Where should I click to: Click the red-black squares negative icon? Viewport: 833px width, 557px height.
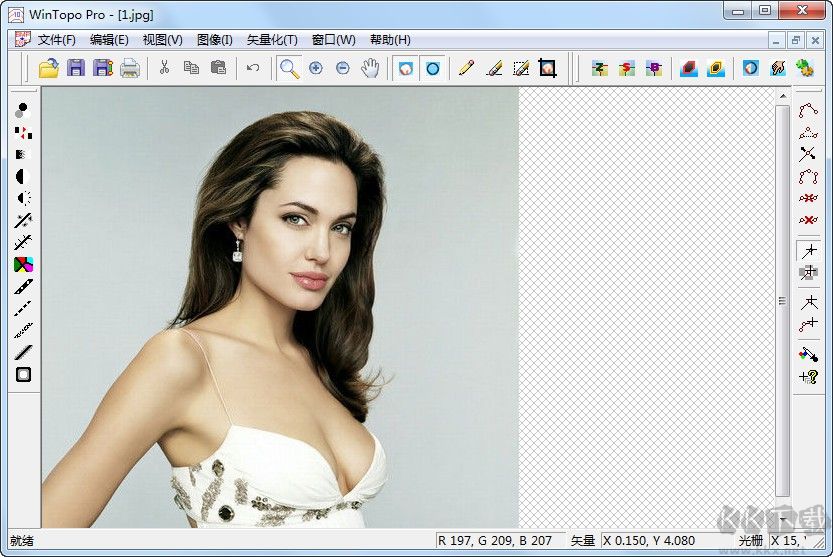click(x=23, y=132)
